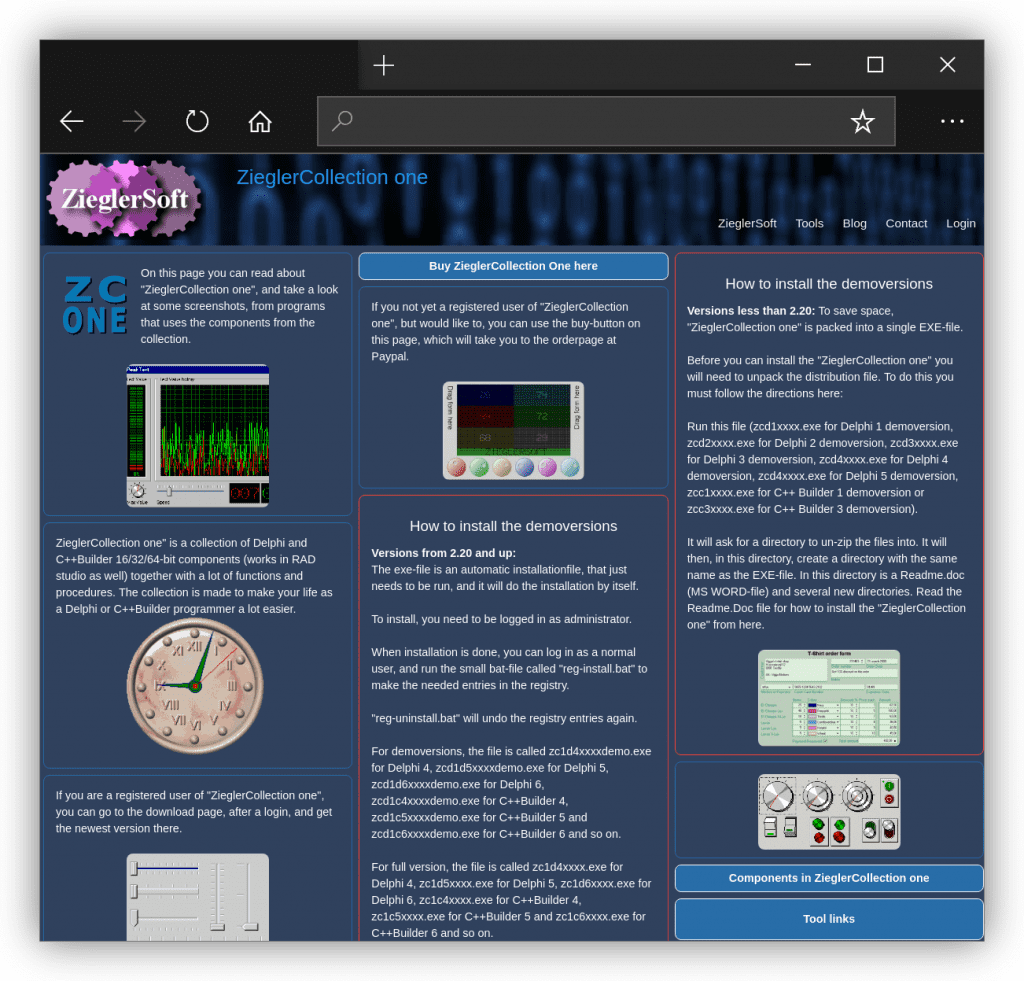
Task: Click the '"reg-uninstall.bat" will undo the registry entries again.' line
Action: coord(504,718)
